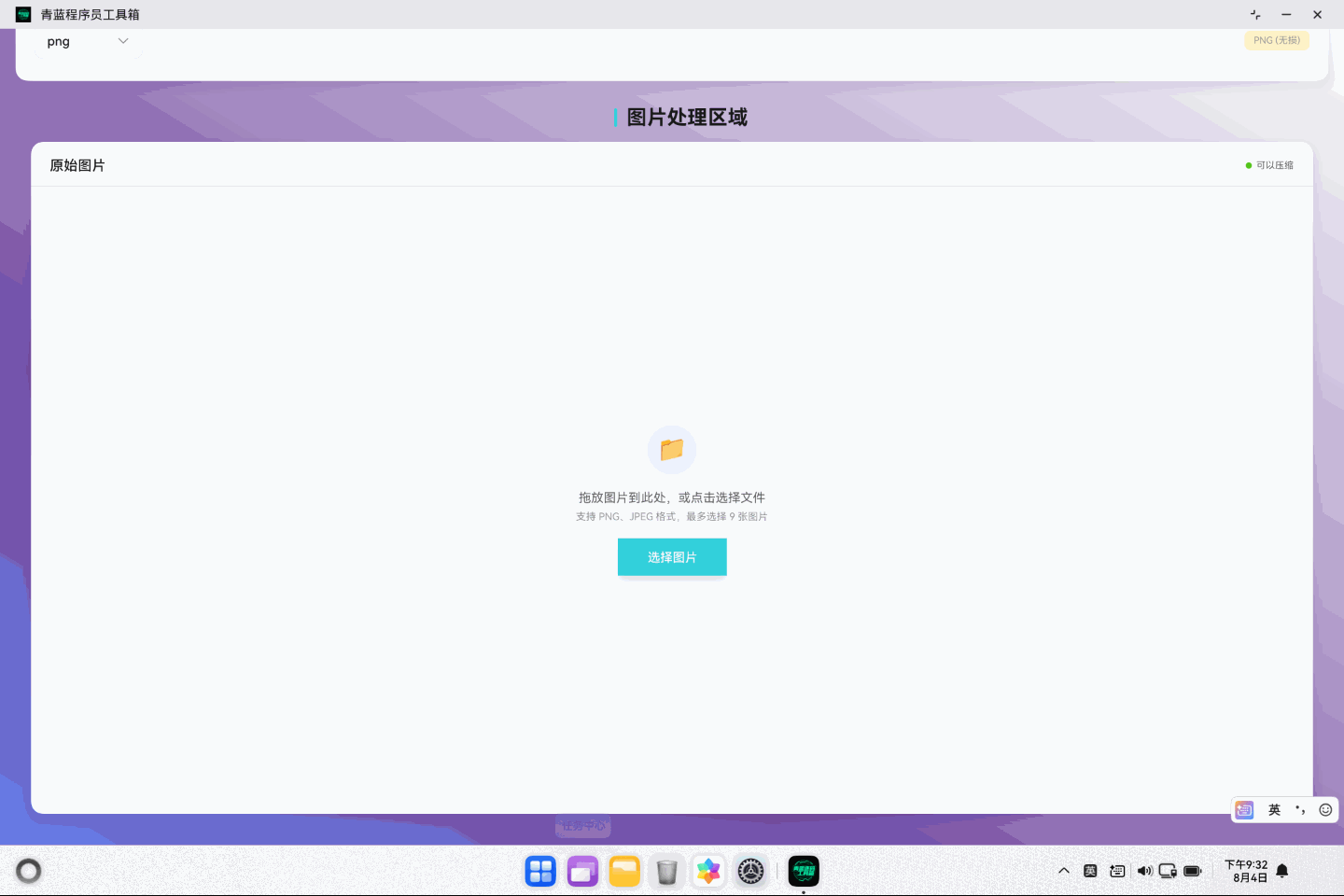
Task: Open Control Center via the gear icon in dock
Action: click(x=750, y=871)
